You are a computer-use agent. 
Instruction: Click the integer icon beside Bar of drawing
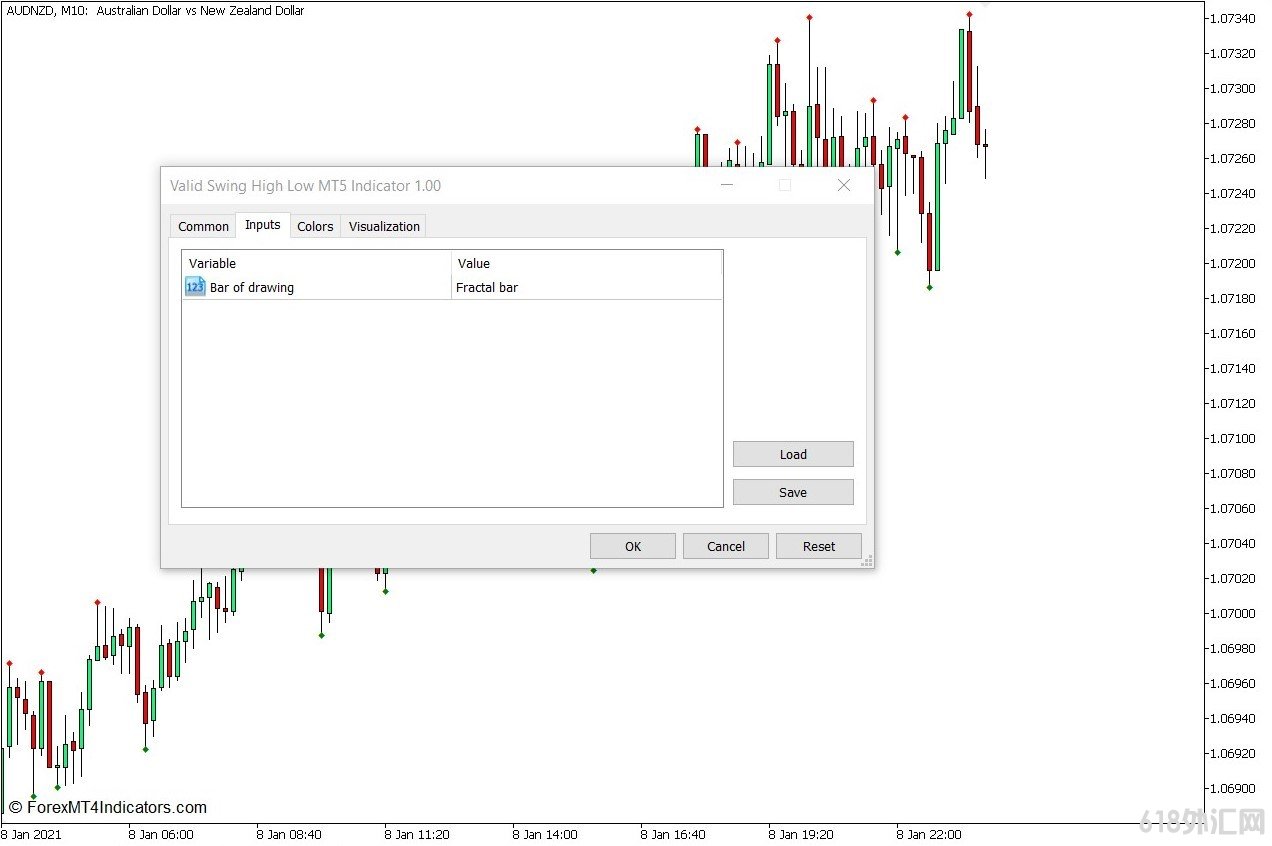click(x=195, y=287)
